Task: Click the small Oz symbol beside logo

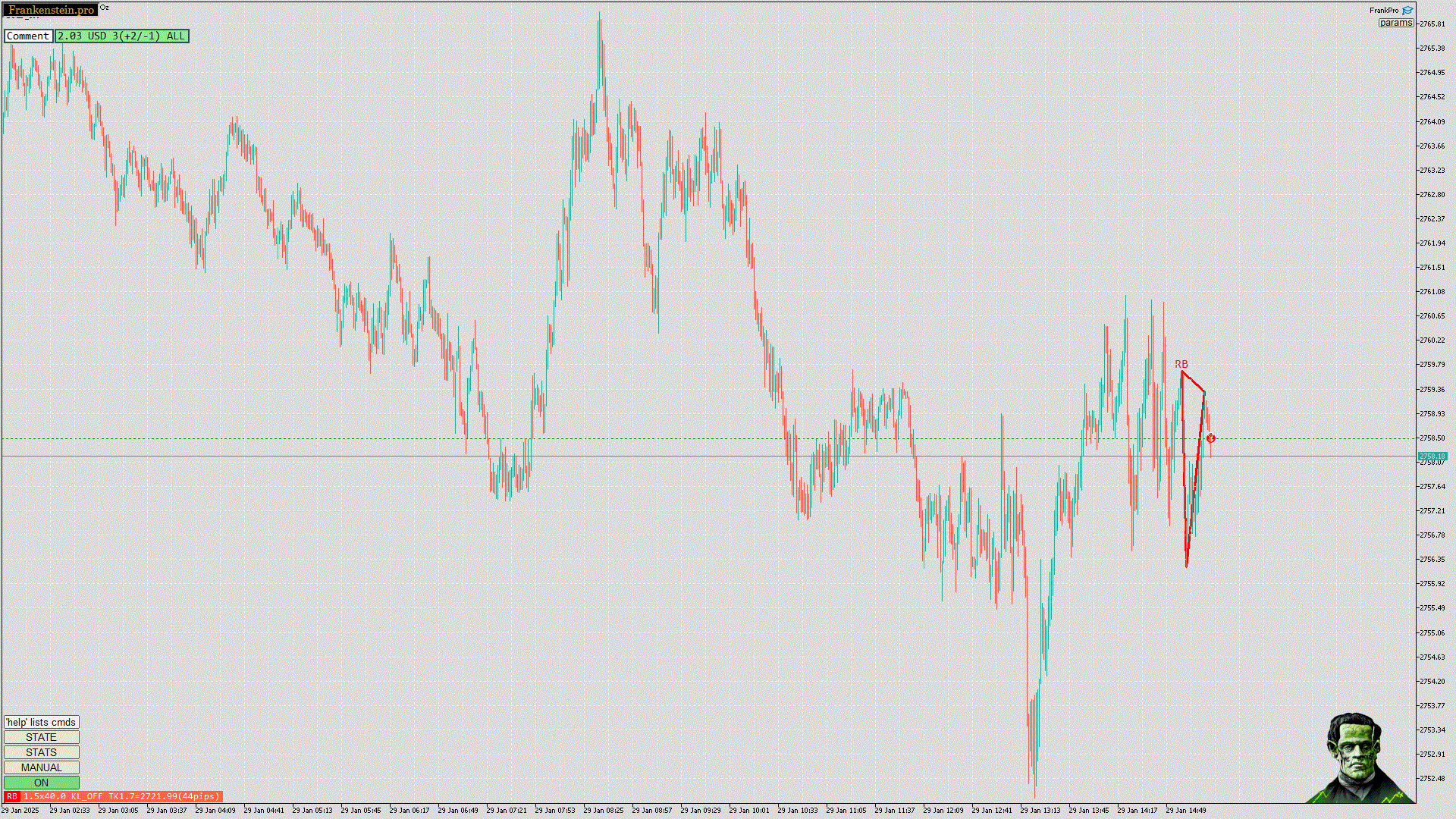Action: click(x=105, y=8)
